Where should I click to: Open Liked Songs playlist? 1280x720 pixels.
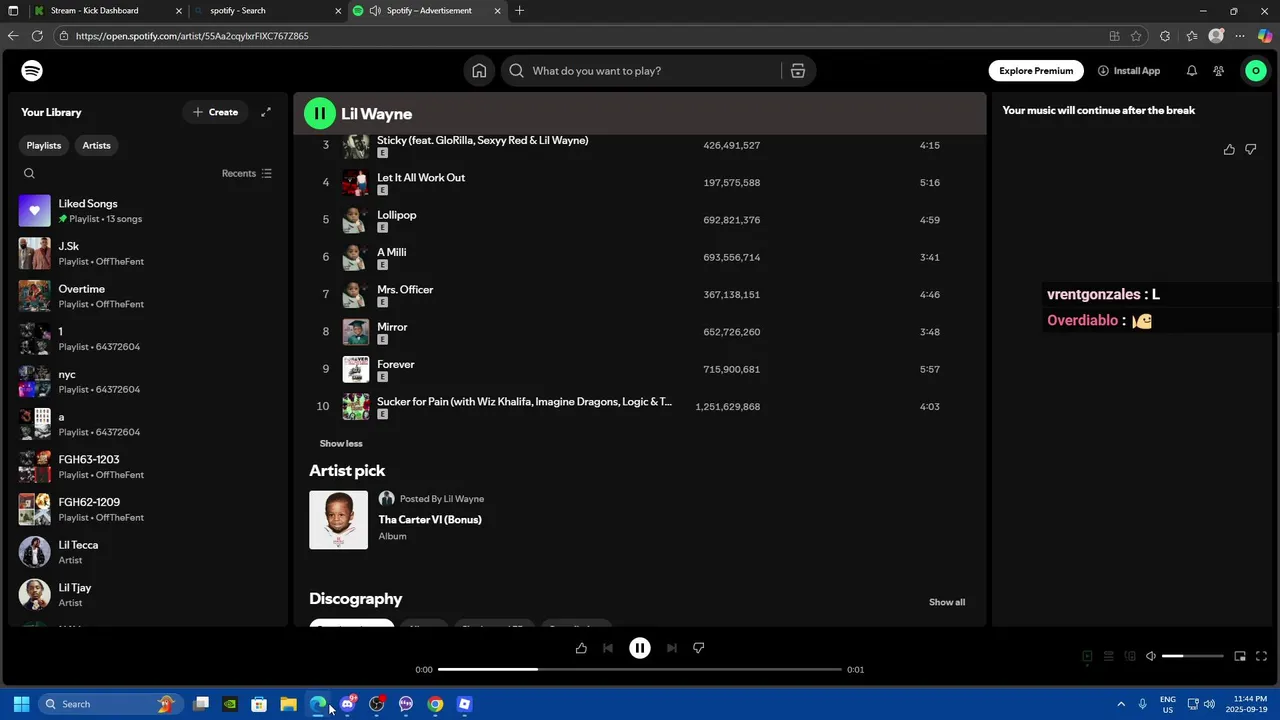click(x=148, y=211)
